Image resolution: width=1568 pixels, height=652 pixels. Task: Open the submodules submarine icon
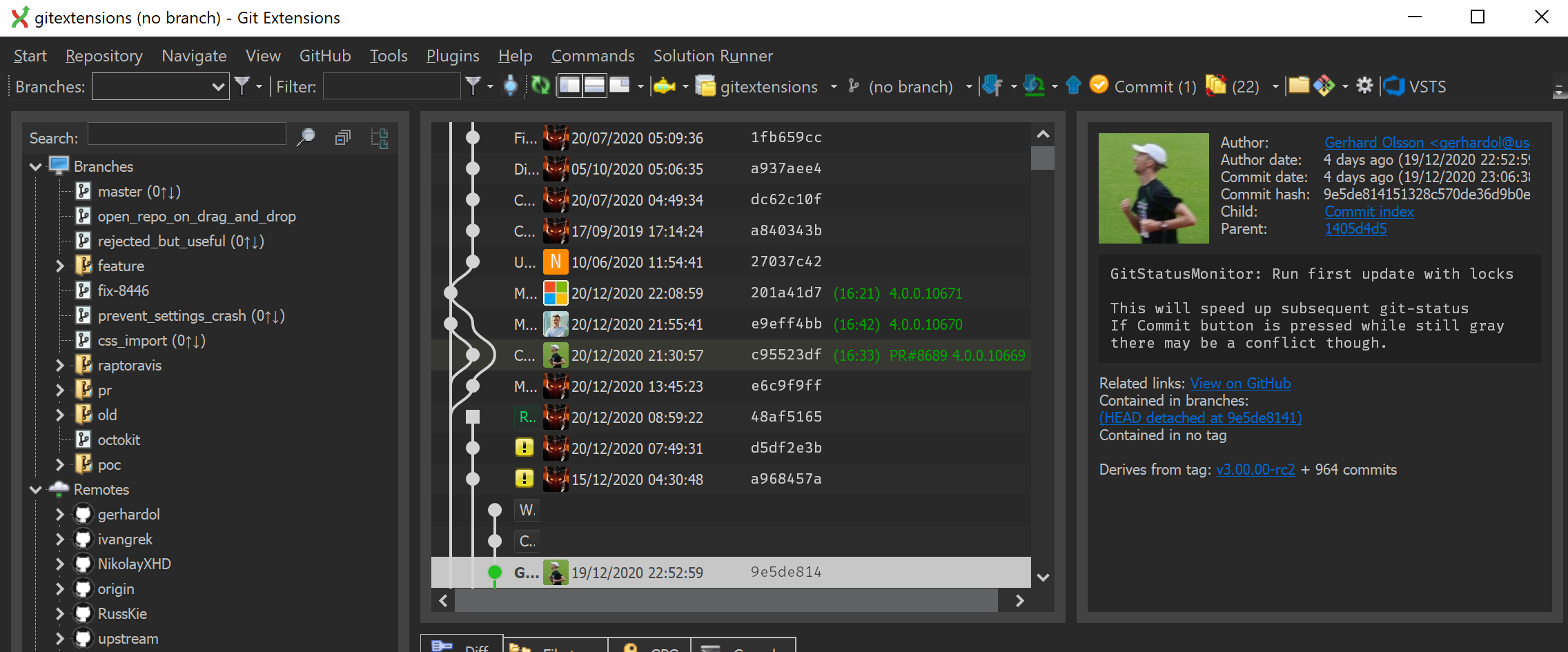click(x=665, y=86)
